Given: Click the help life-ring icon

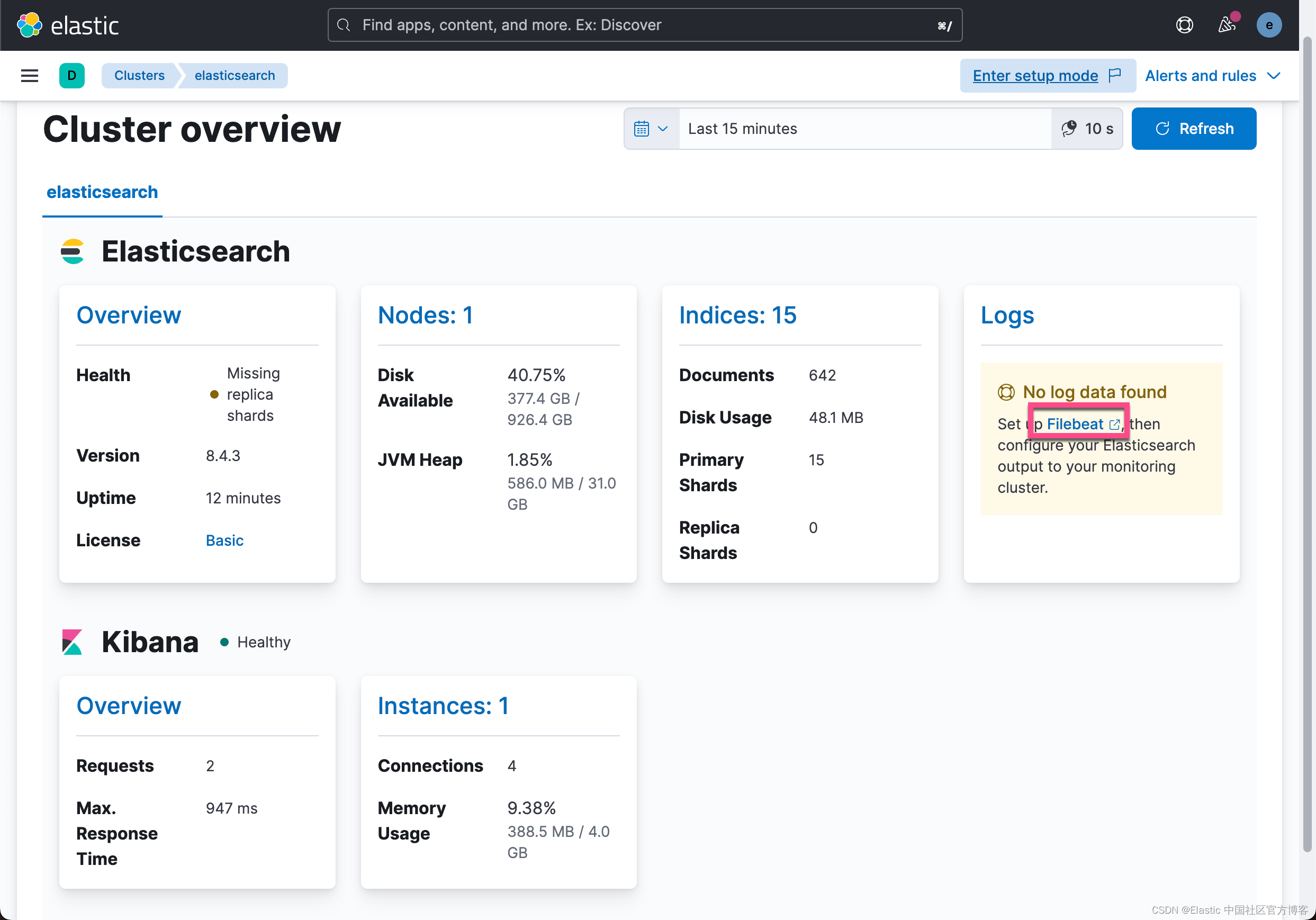Looking at the screenshot, I should [x=1184, y=25].
